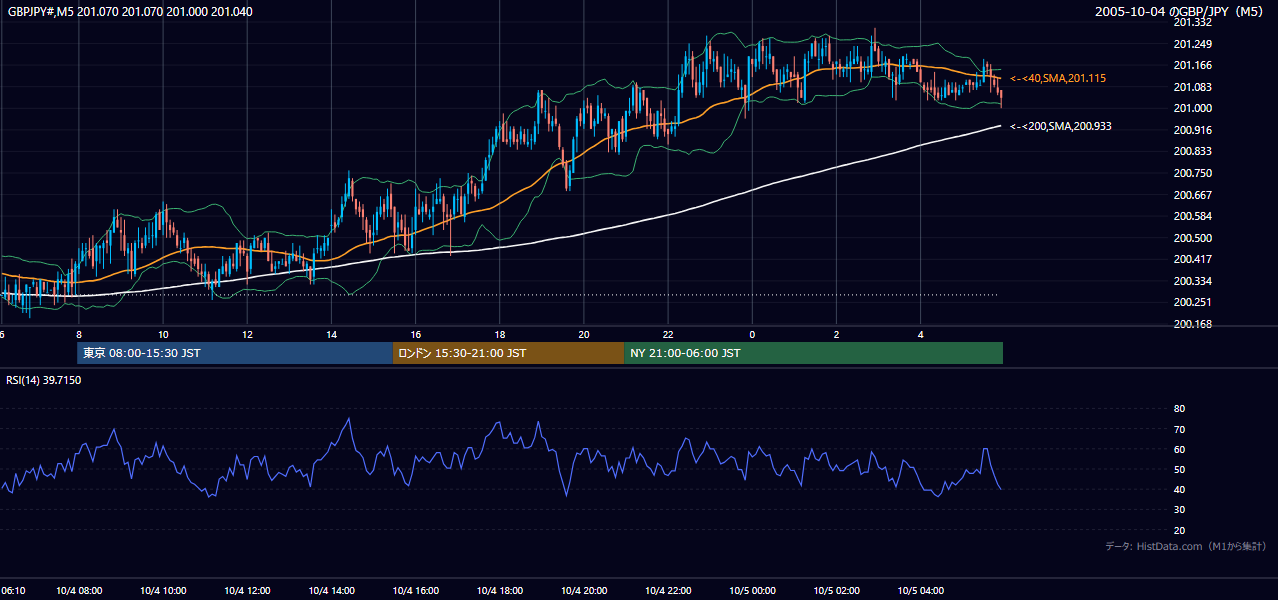Click price axis value 200.334

1193,281
